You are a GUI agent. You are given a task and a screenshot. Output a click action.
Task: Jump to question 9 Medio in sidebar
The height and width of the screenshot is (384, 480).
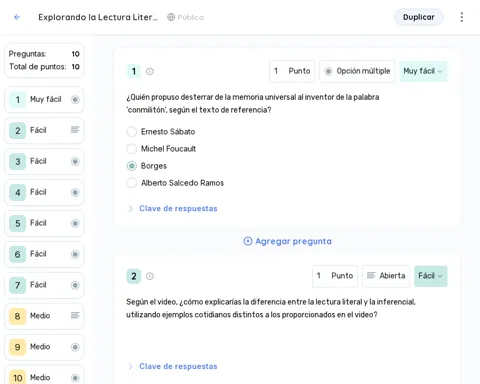(x=44, y=347)
